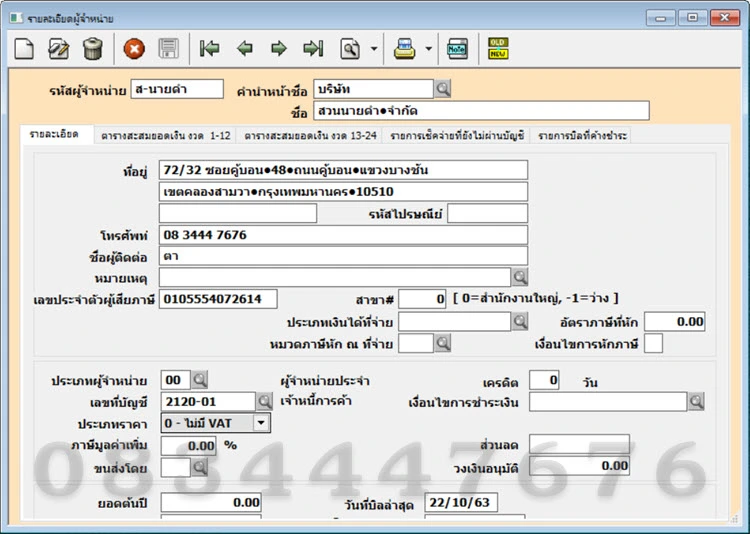Image resolution: width=750 pixels, height=534 pixels.
Task: Maximize the รายละเอียดผู้จำหน่าย window
Action: pos(693,18)
